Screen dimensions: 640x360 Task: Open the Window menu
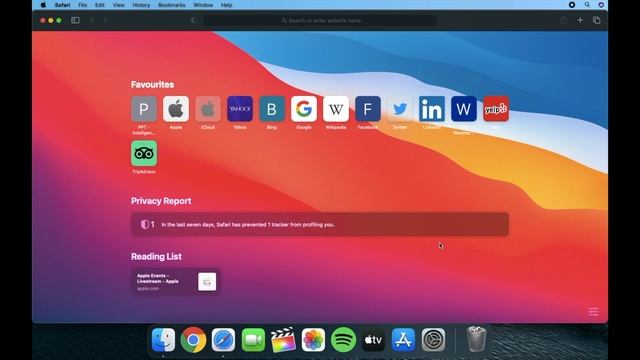[203, 5]
